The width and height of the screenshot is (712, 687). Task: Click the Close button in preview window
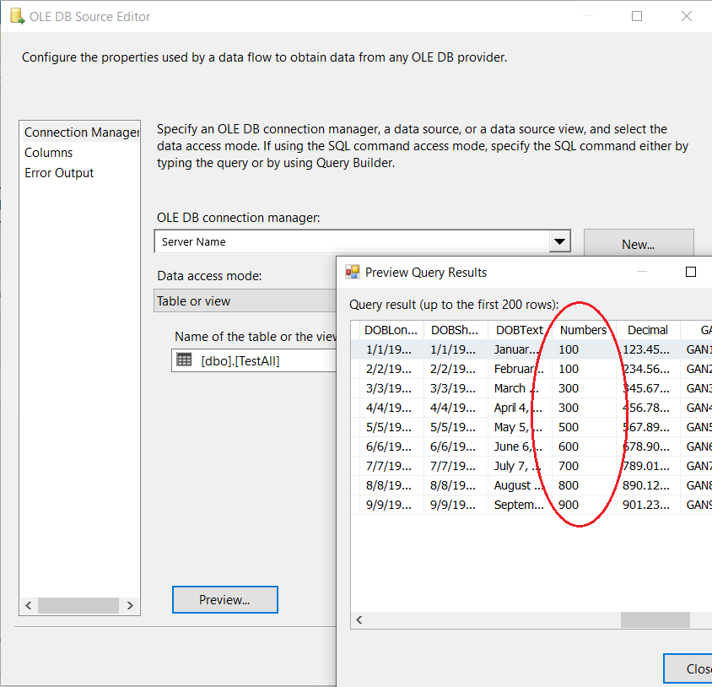point(690,669)
